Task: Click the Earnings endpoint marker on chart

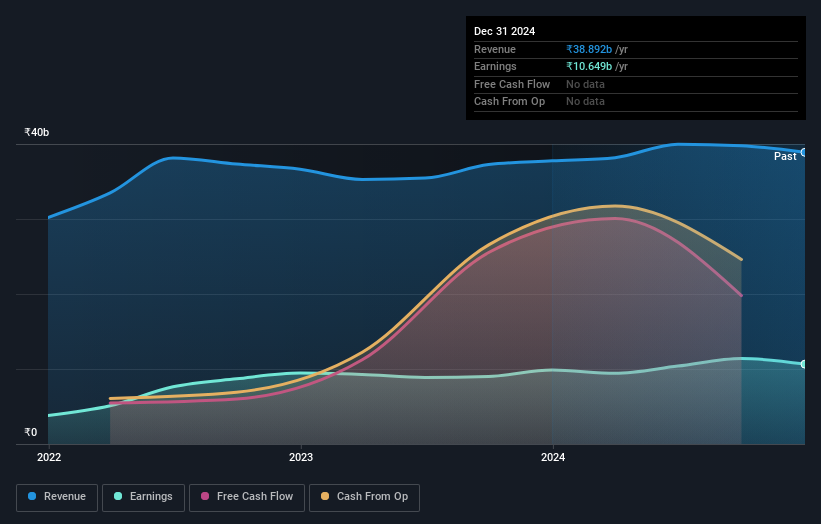Action: (x=804, y=364)
